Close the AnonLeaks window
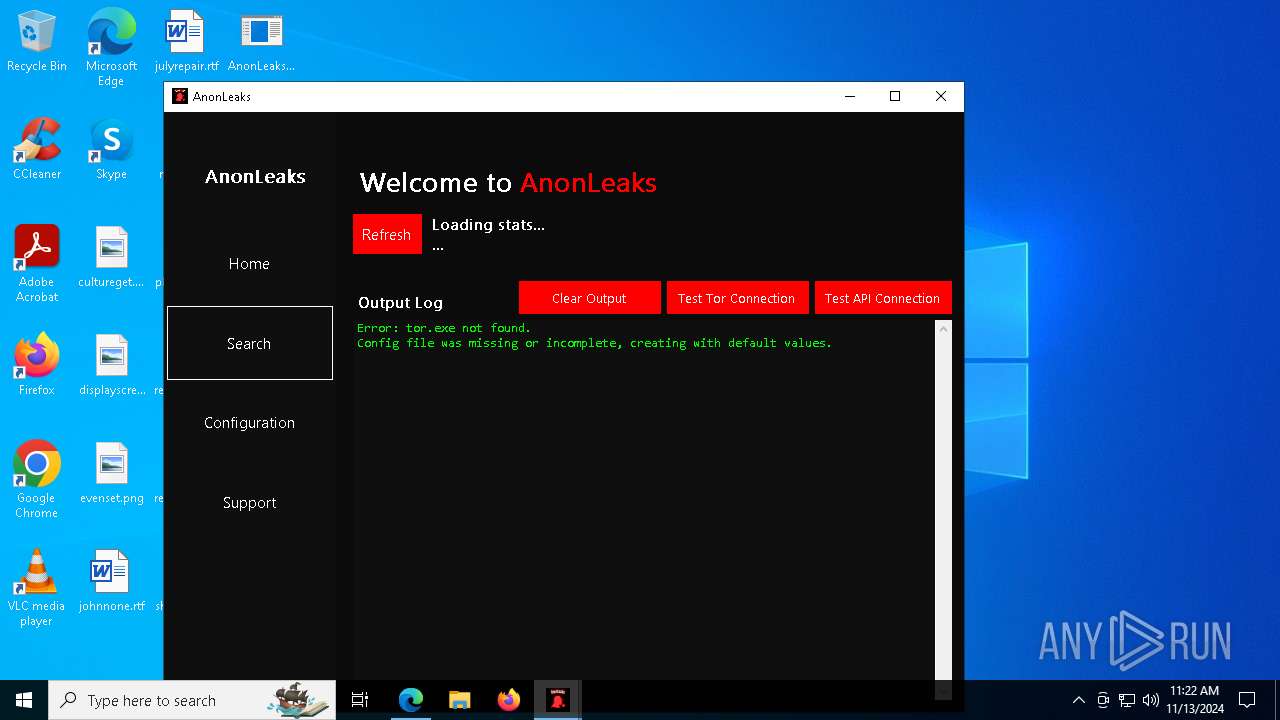 [941, 96]
